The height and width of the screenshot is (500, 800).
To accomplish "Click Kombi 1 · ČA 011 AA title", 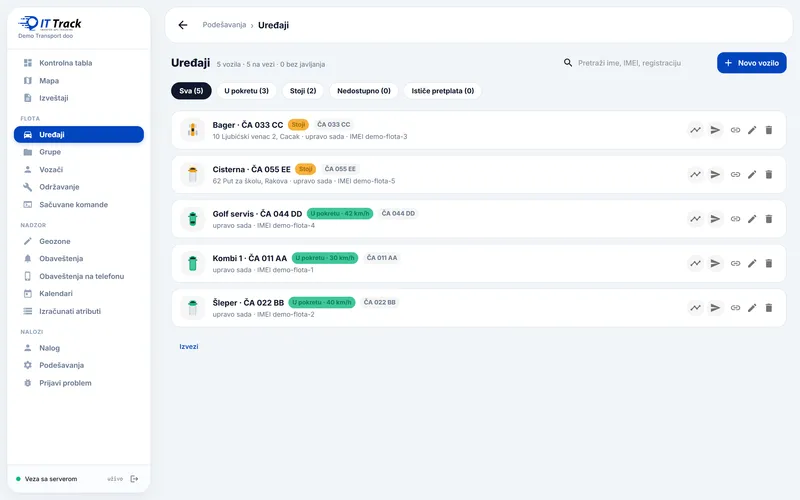I will point(249,258).
